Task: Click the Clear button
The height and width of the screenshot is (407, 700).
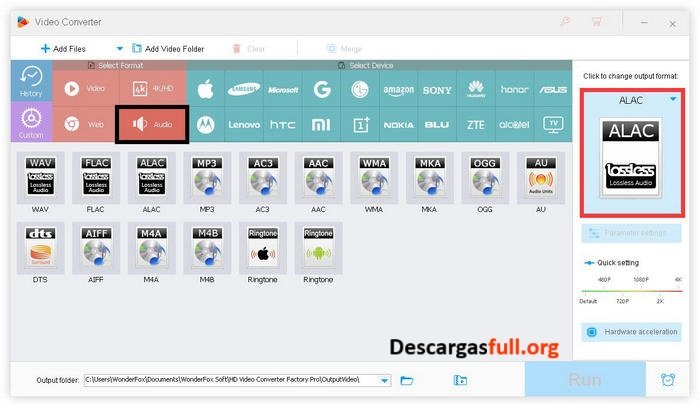Action: [x=249, y=49]
